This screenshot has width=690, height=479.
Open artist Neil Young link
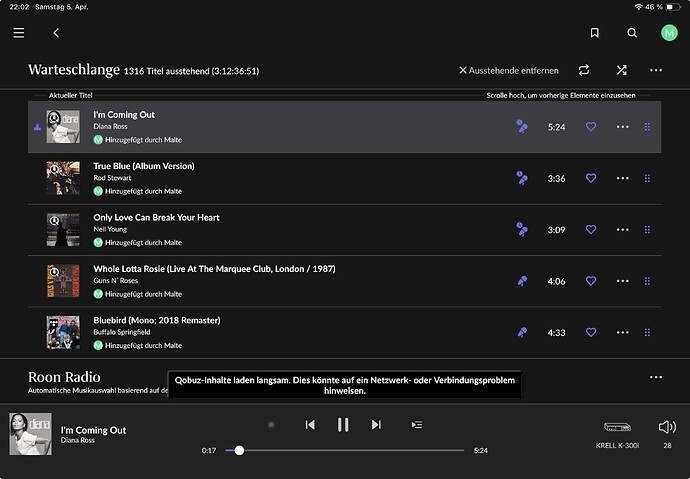[x=110, y=229]
